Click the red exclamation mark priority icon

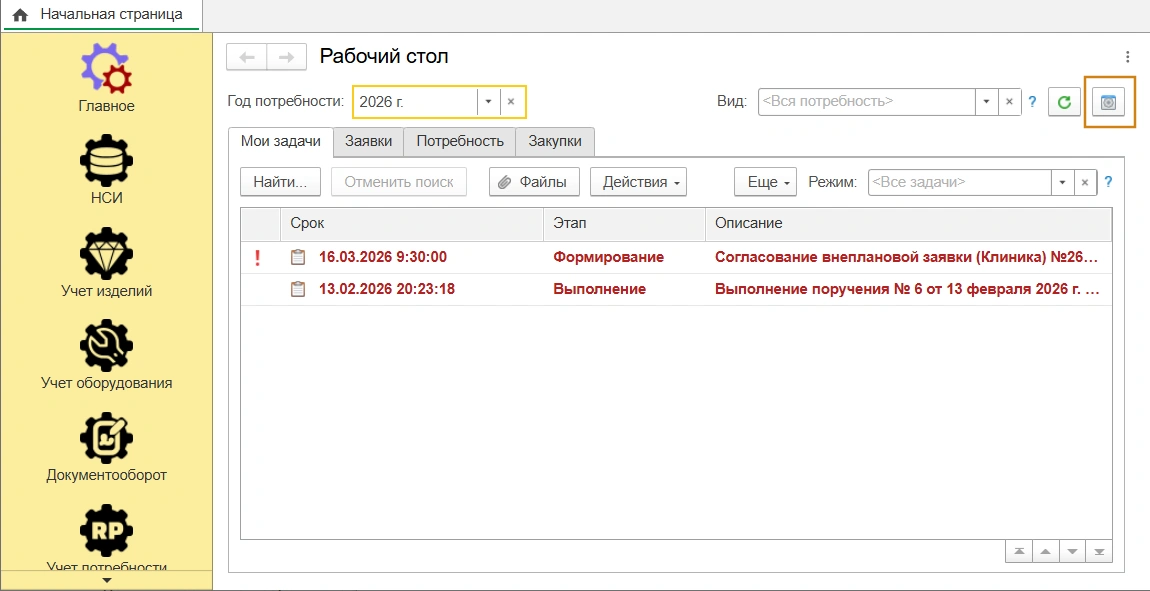point(257,257)
